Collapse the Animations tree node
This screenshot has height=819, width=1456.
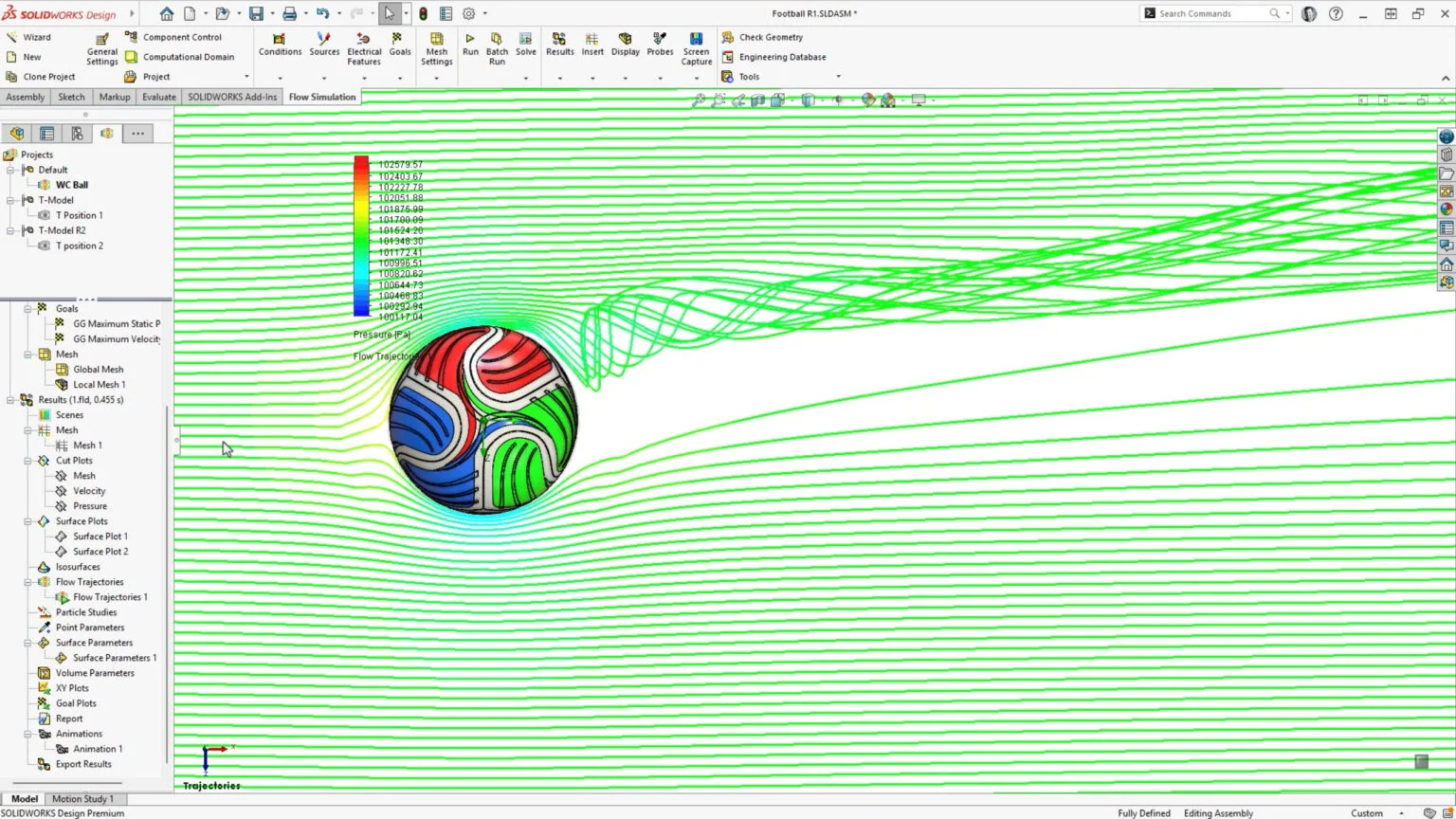point(28,734)
